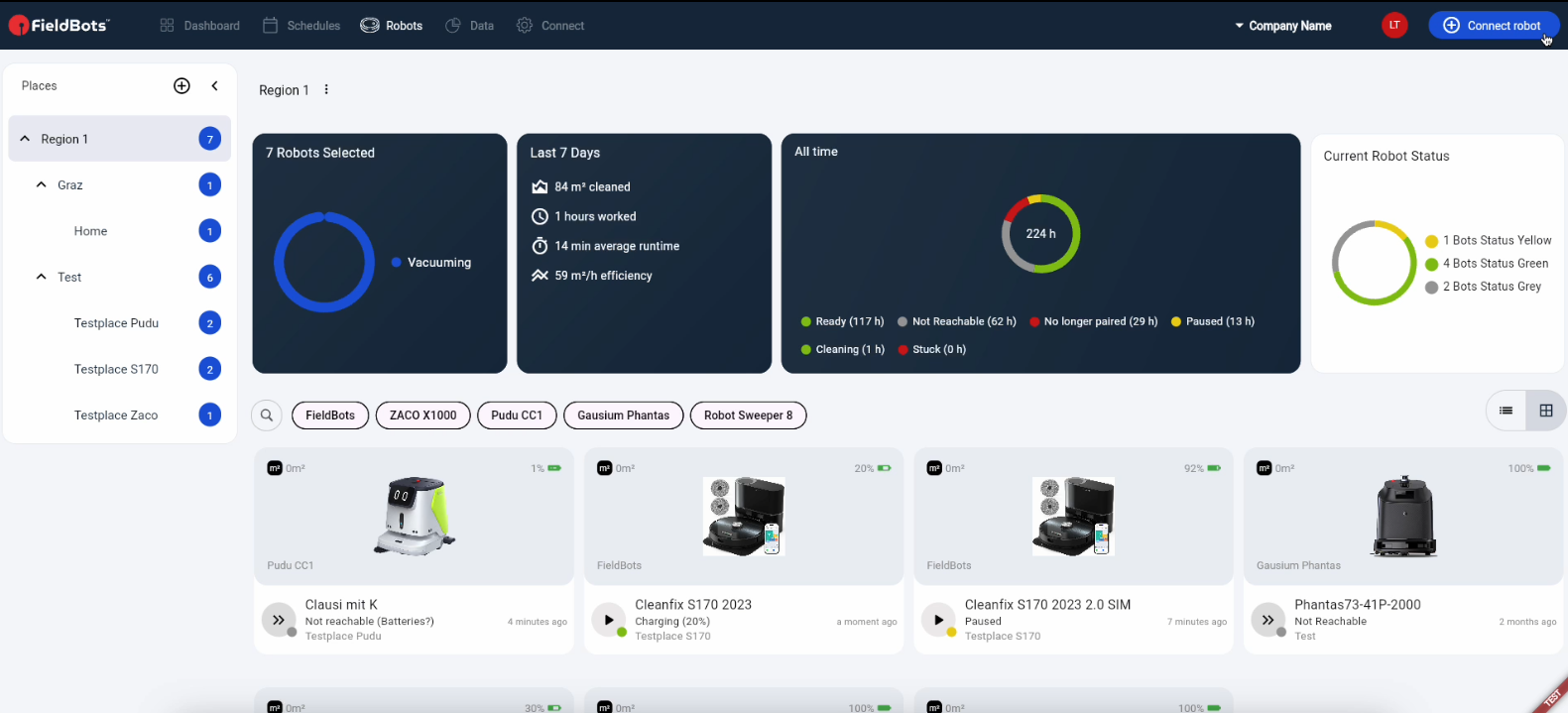The height and width of the screenshot is (713, 1568).
Task: Click 92% battery icon on card
Action: coord(1214,468)
